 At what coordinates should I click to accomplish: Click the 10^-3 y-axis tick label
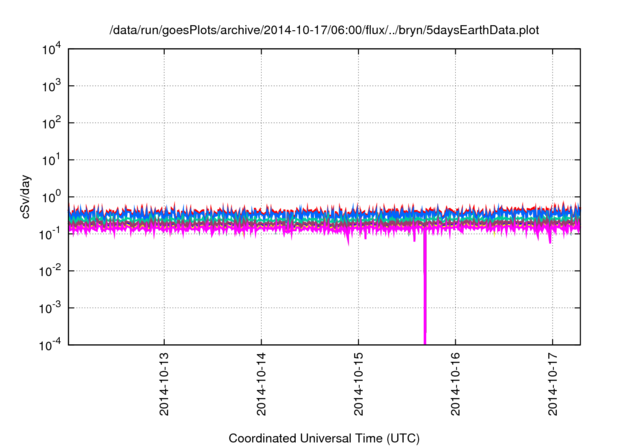[x=51, y=308]
